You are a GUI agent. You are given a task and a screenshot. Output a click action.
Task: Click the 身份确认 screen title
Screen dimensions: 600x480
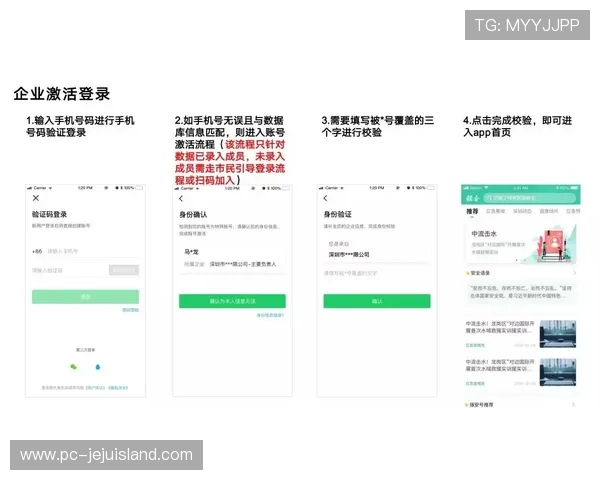(193, 215)
